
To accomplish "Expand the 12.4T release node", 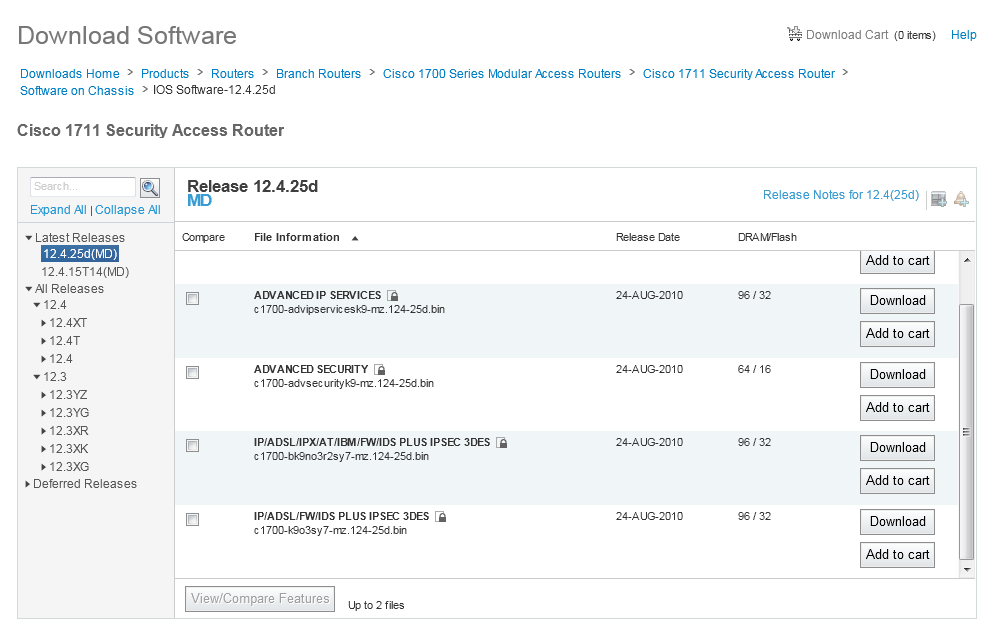I will coord(43,341).
